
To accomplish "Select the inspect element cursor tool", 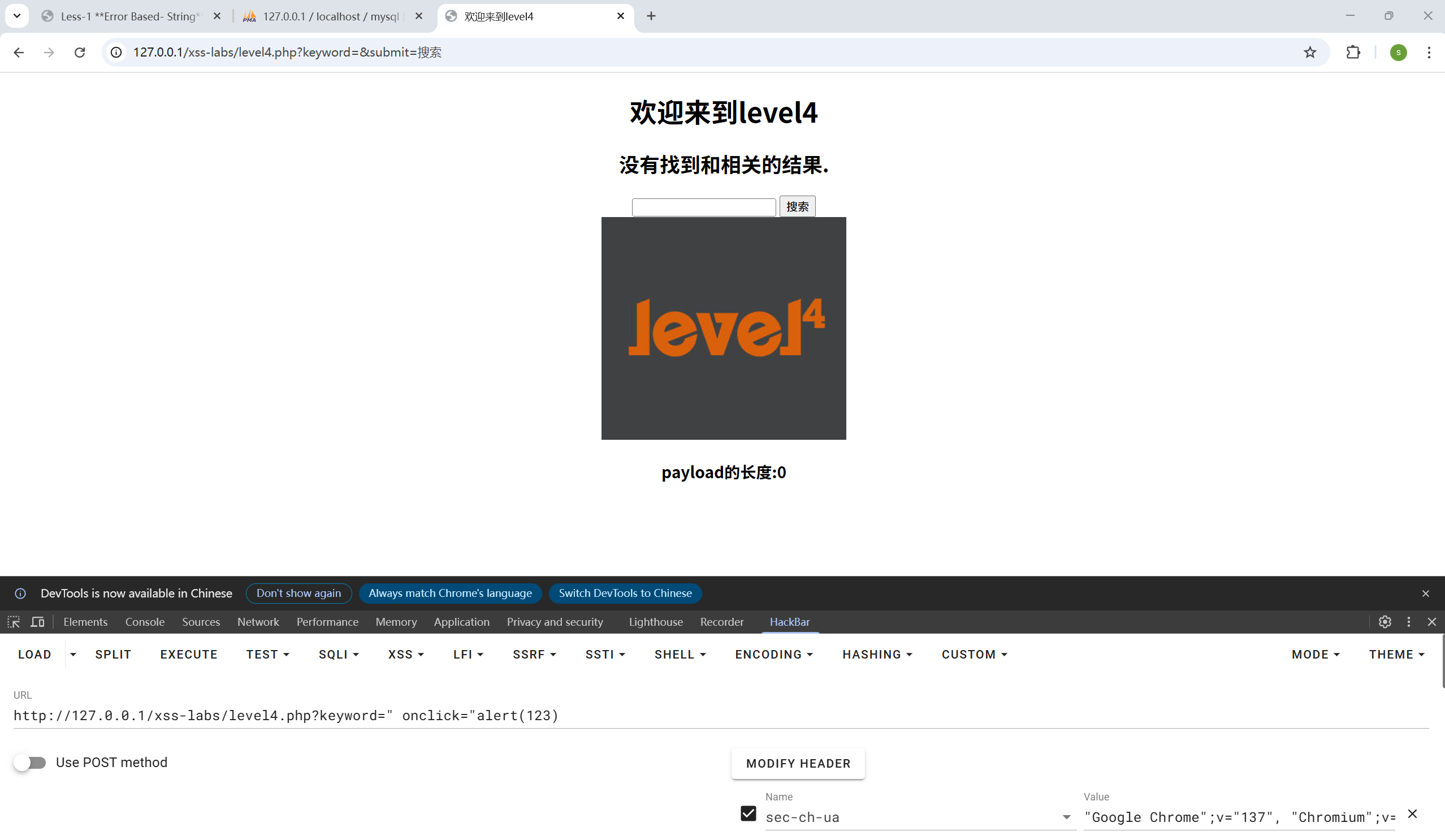I will pyautogui.click(x=12, y=622).
